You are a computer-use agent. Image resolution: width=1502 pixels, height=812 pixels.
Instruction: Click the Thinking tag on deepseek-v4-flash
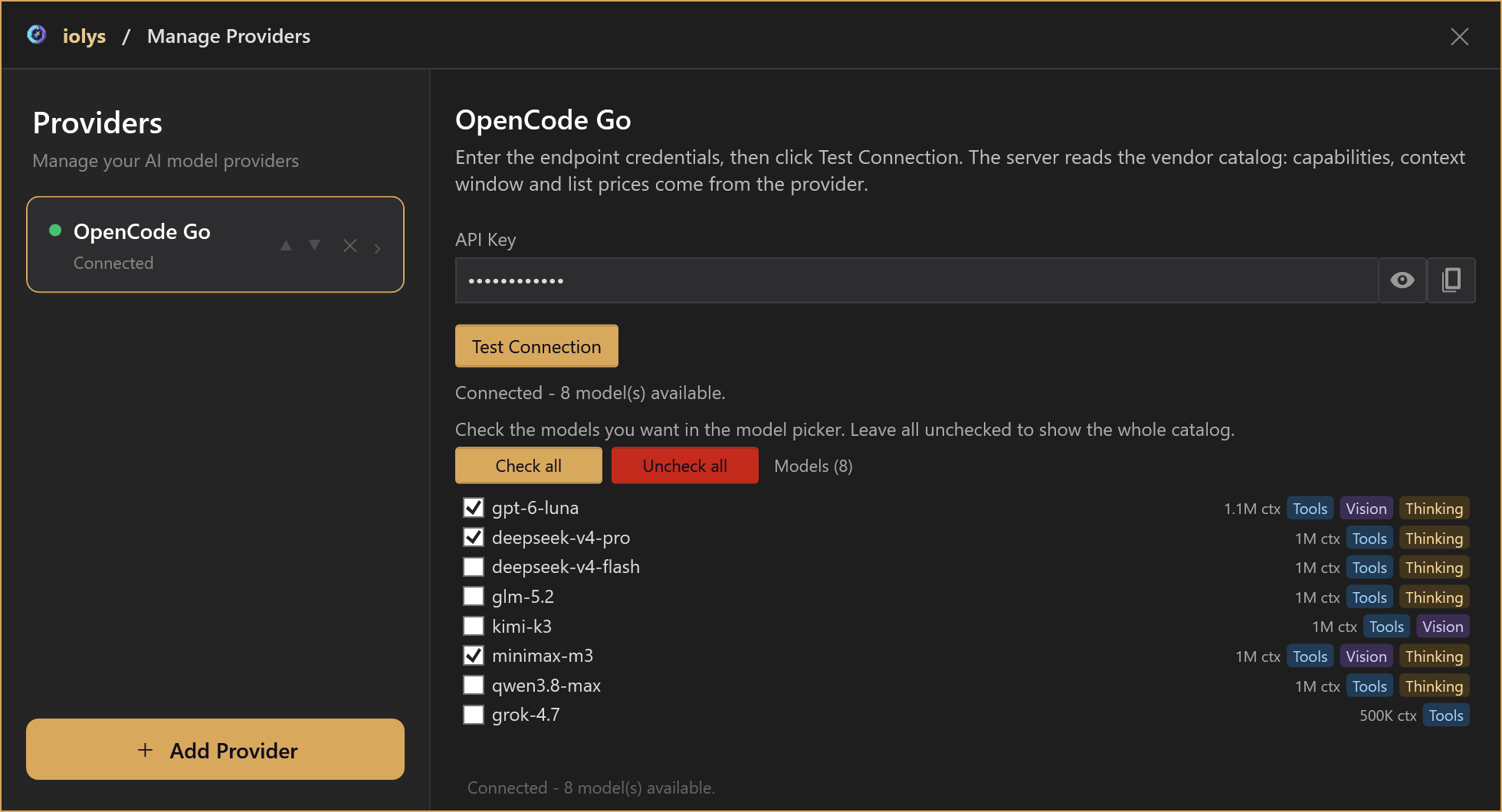[x=1434, y=568]
